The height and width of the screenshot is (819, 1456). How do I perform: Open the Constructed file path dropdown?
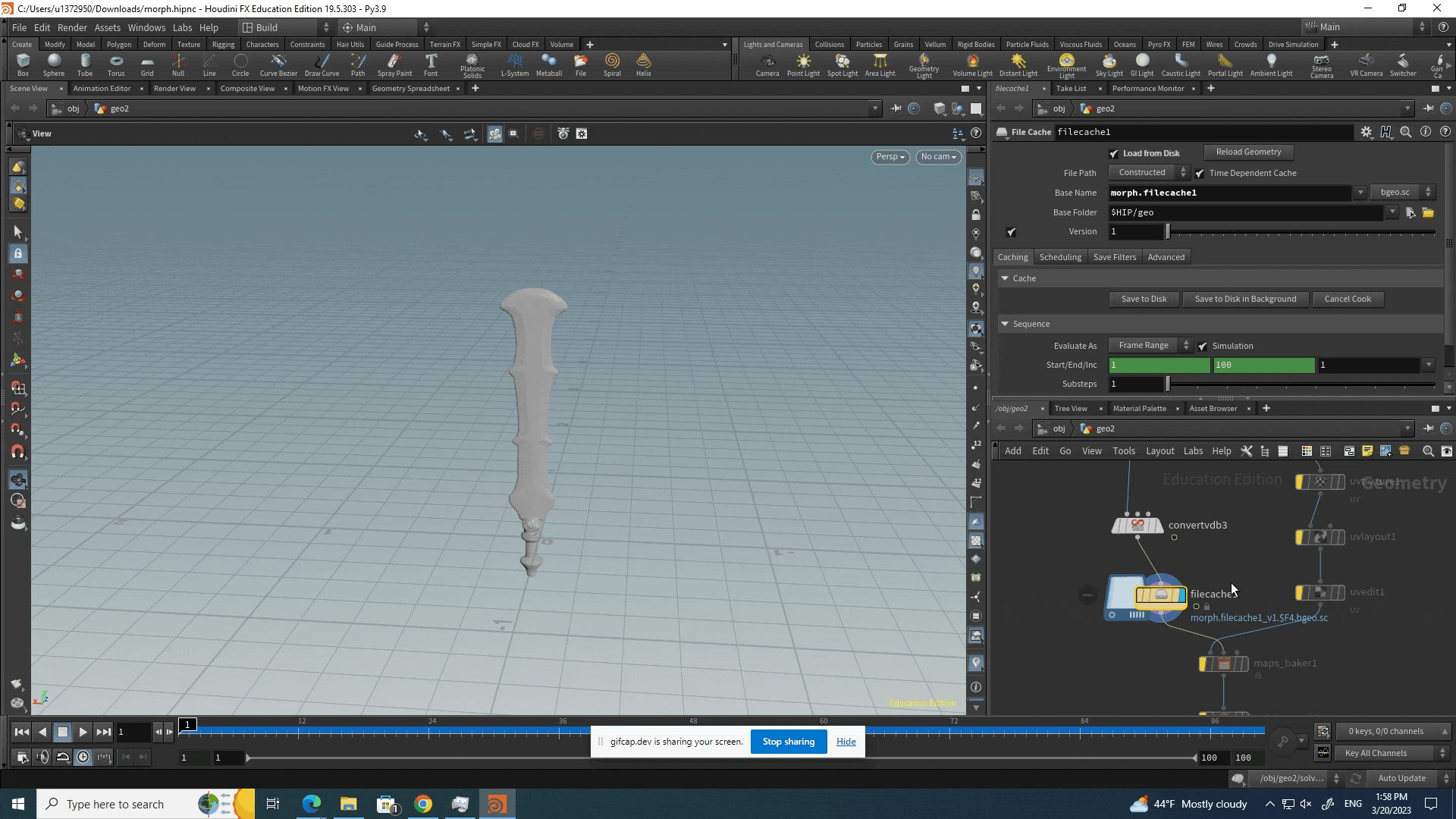tap(1149, 173)
